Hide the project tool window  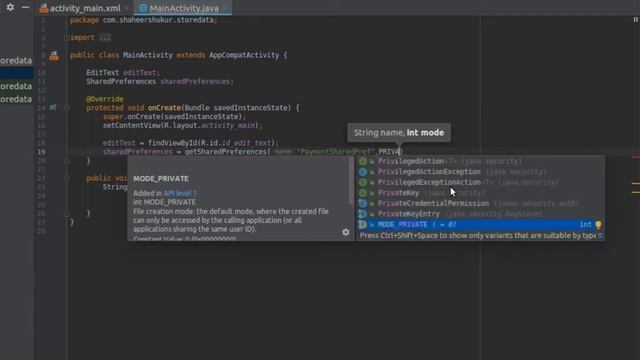point(25,7)
